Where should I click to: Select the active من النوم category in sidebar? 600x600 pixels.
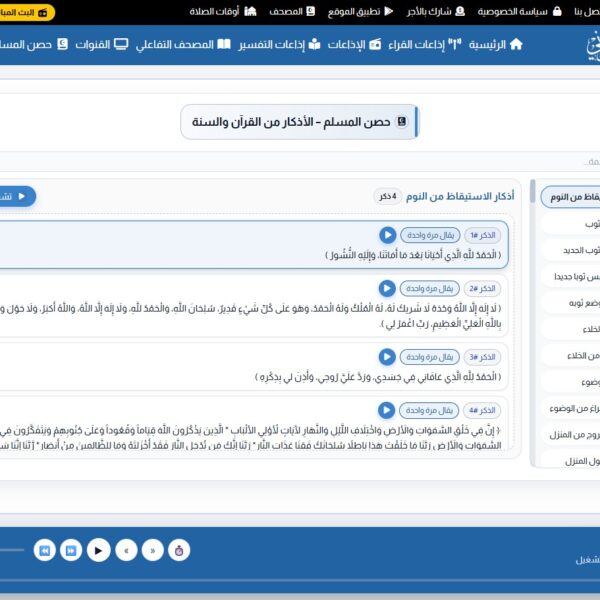[572, 196]
